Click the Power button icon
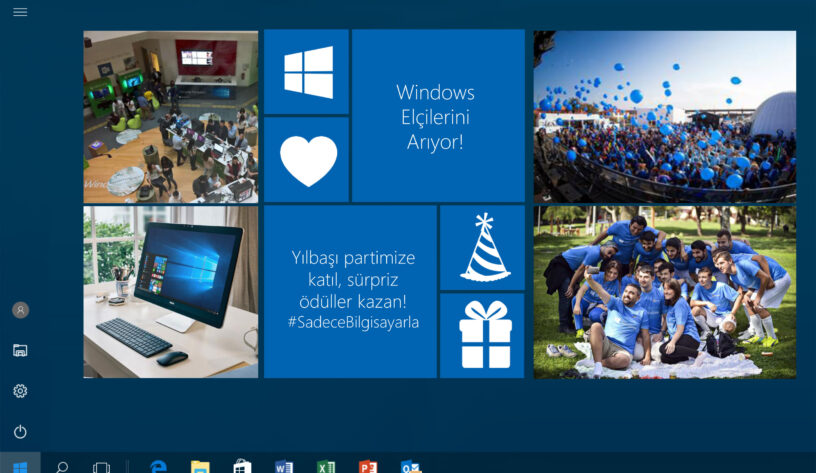This screenshot has height=473, width=816. [x=20, y=432]
